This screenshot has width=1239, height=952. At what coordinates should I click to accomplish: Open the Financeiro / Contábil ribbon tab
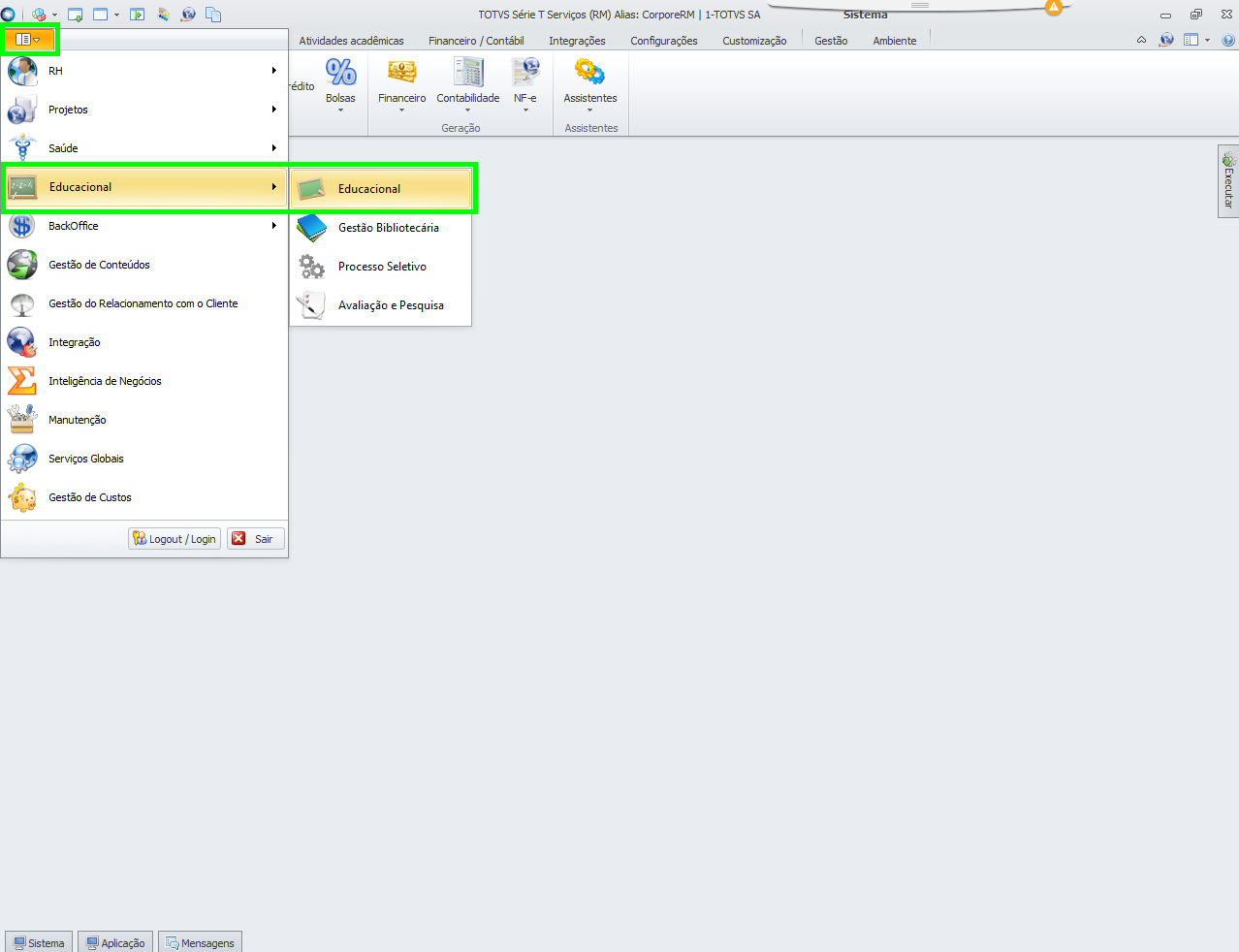coord(476,41)
